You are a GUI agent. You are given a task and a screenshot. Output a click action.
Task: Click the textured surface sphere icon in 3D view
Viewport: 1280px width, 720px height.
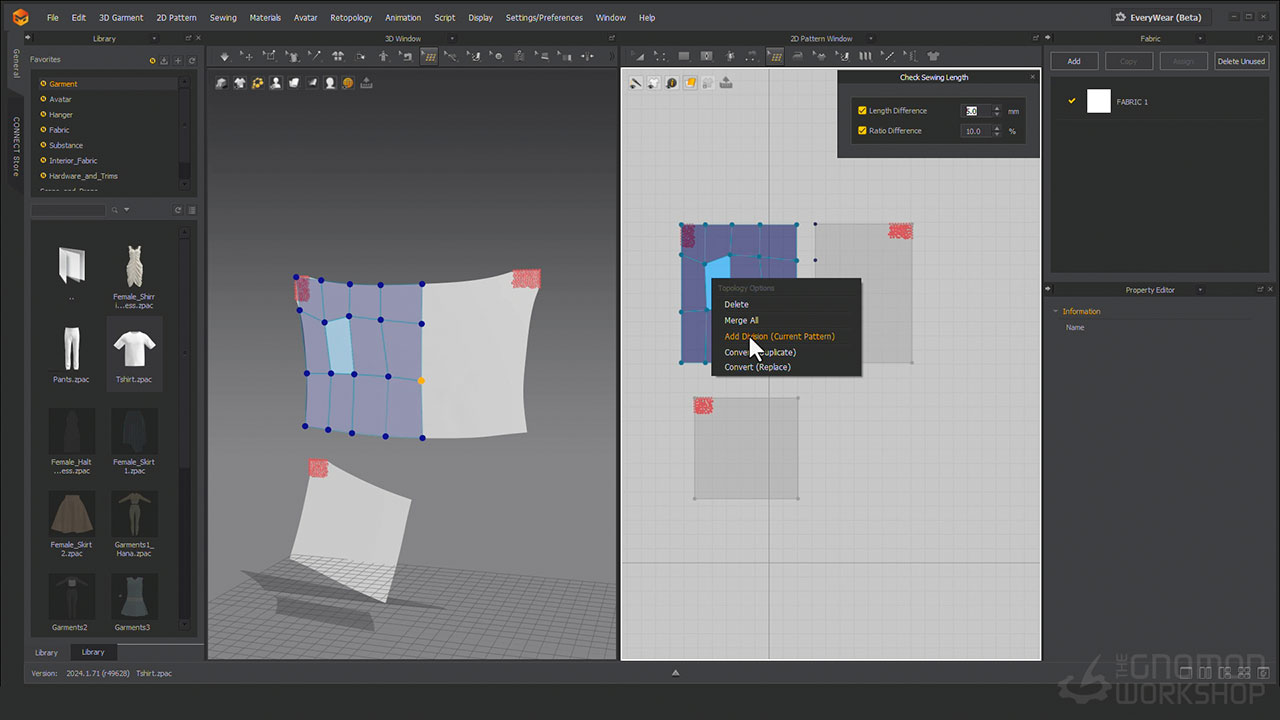348,83
